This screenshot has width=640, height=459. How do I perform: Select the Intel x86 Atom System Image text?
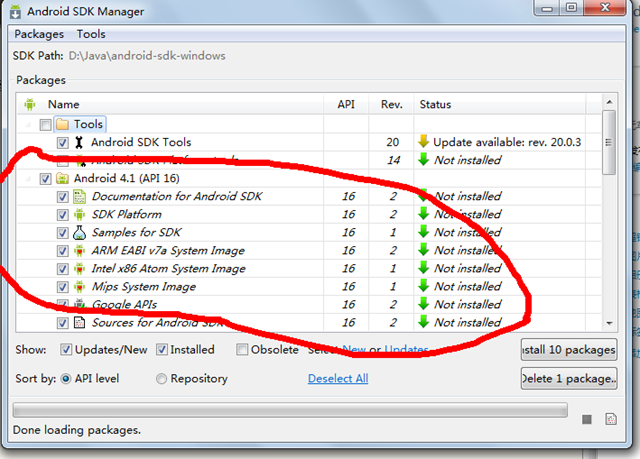(169, 268)
